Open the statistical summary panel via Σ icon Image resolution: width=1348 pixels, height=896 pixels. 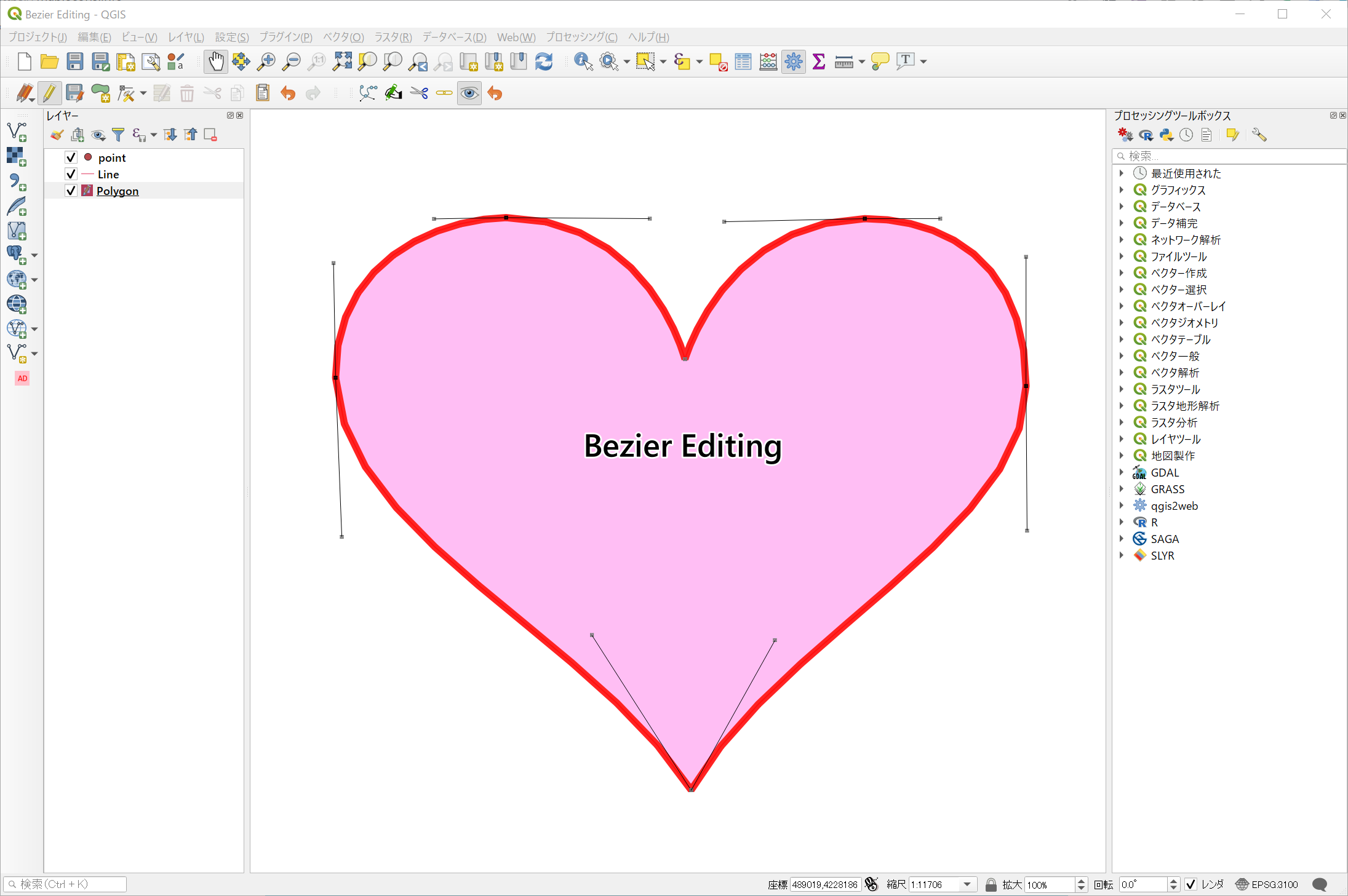click(819, 61)
